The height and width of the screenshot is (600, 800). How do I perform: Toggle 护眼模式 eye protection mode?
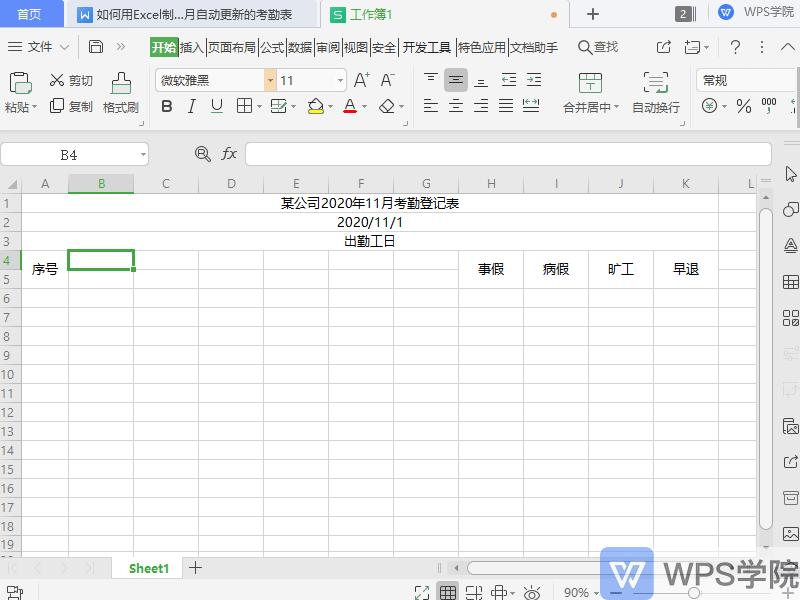click(x=531, y=590)
